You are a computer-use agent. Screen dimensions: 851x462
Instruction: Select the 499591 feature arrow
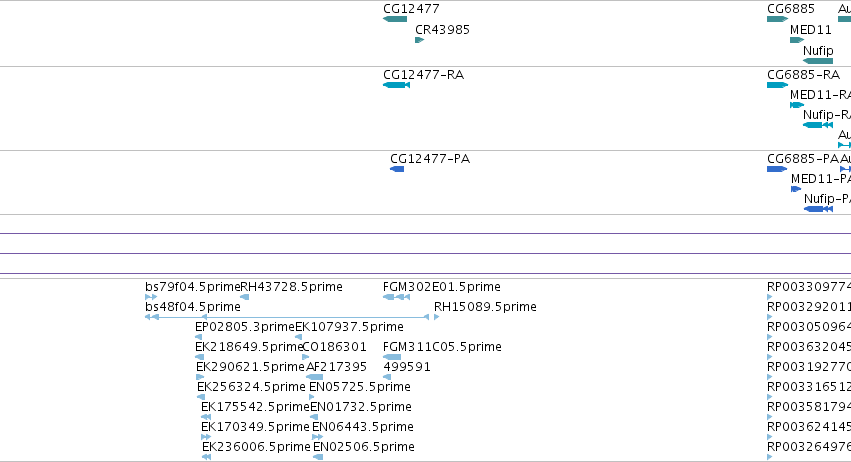coord(387,377)
